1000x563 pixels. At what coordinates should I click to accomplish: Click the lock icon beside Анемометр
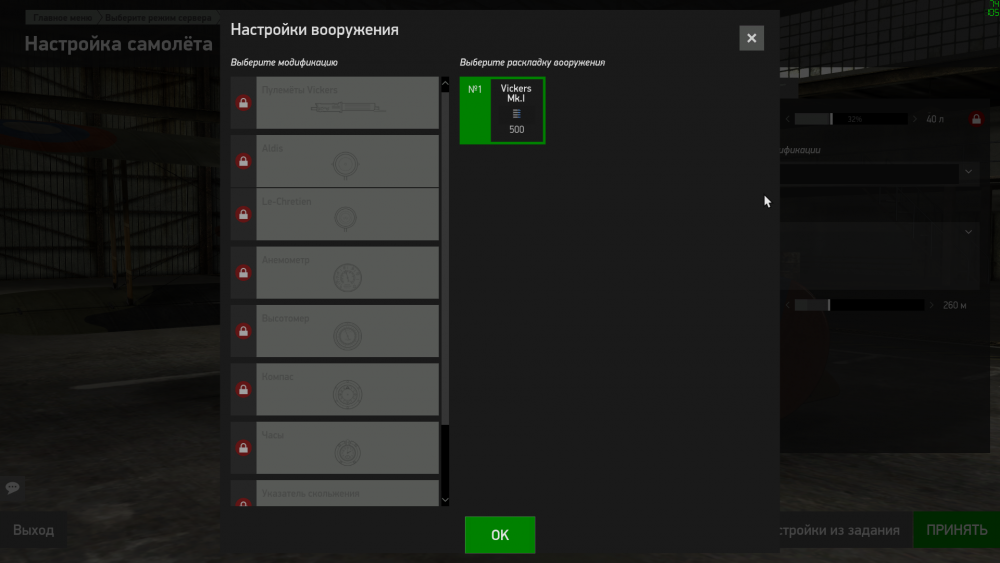coord(243,273)
